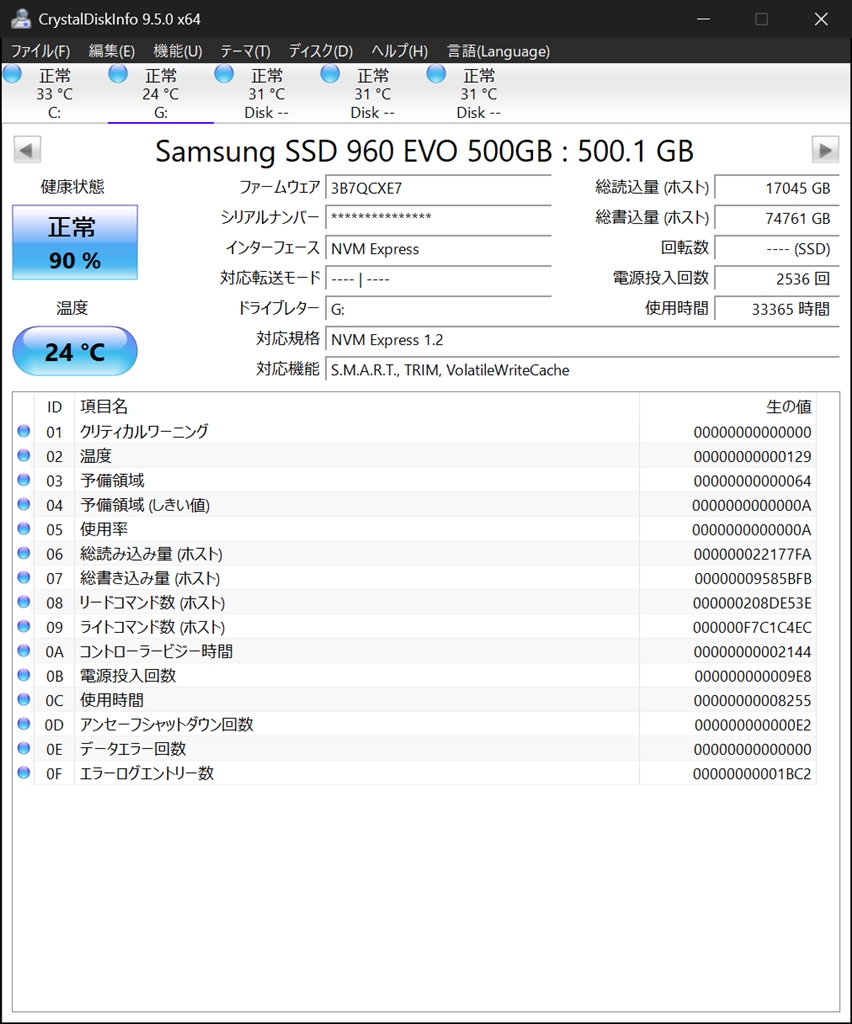Image resolution: width=852 pixels, height=1024 pixels.
Task: Click status icon for row 09 ライトコマンド数
Action: [24, 626]
